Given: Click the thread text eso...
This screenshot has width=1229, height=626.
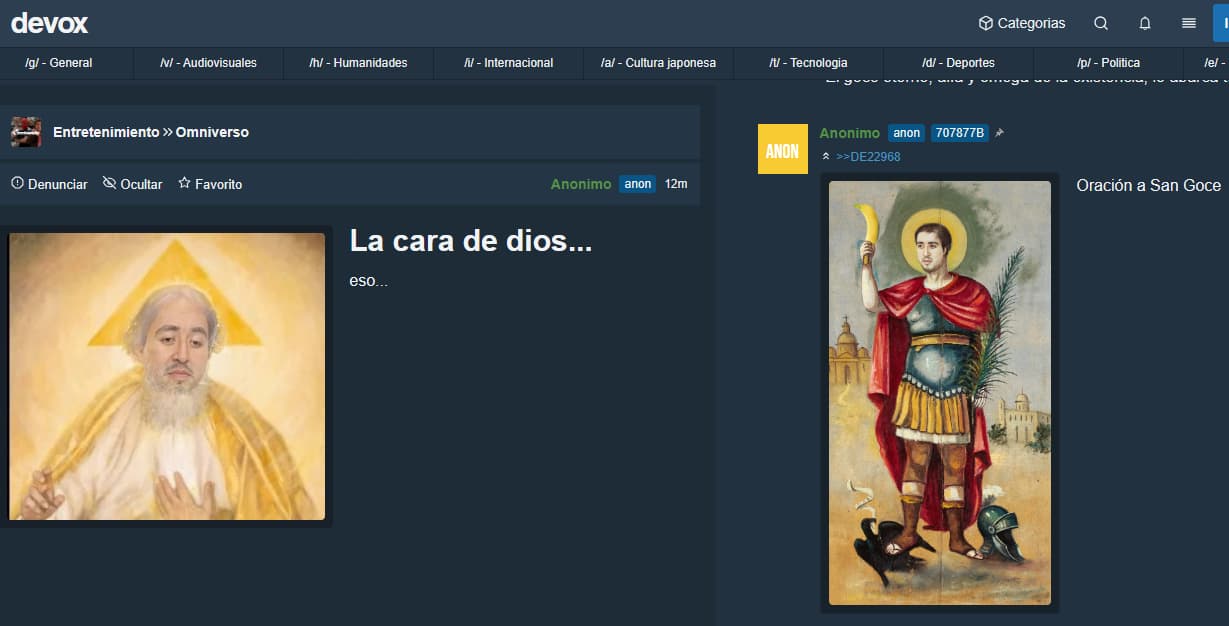Looking at the screenshot, I should pos(368,281).
